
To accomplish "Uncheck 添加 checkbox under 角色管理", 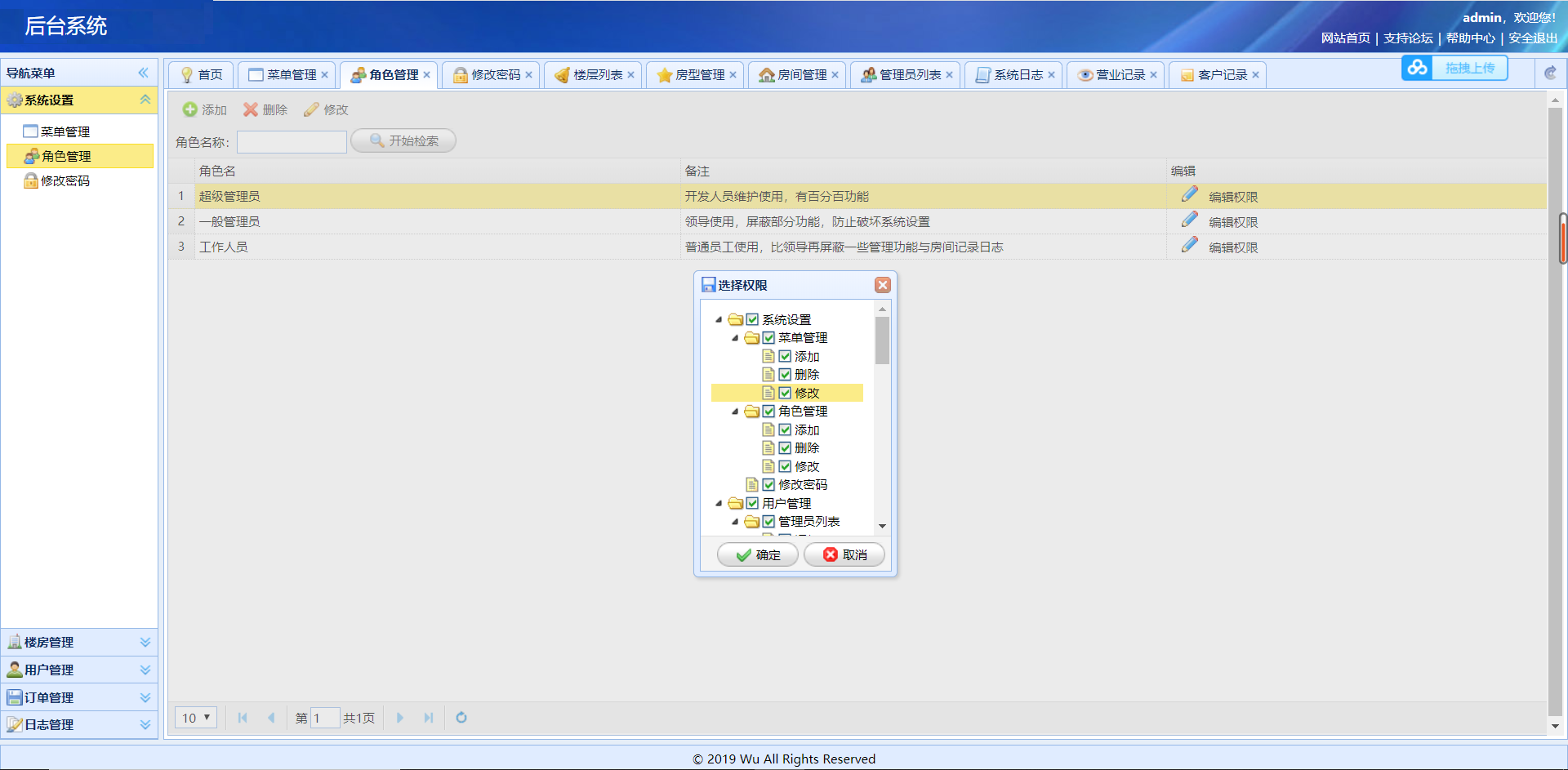I will tap(785, 430).
